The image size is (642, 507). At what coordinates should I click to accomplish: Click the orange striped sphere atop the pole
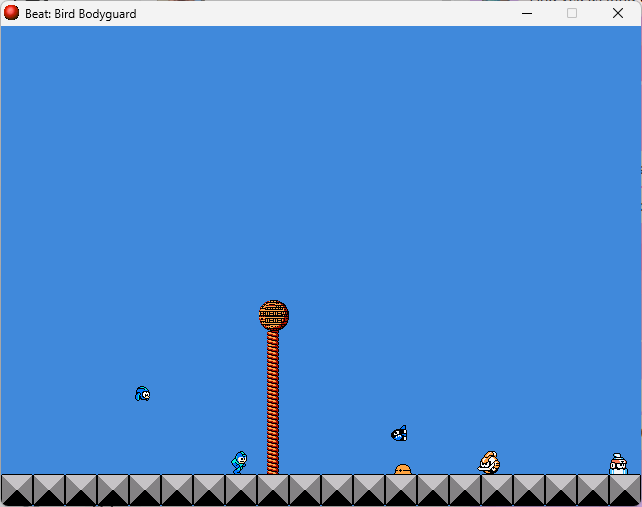pyautogui.click(x=274, y=315)
